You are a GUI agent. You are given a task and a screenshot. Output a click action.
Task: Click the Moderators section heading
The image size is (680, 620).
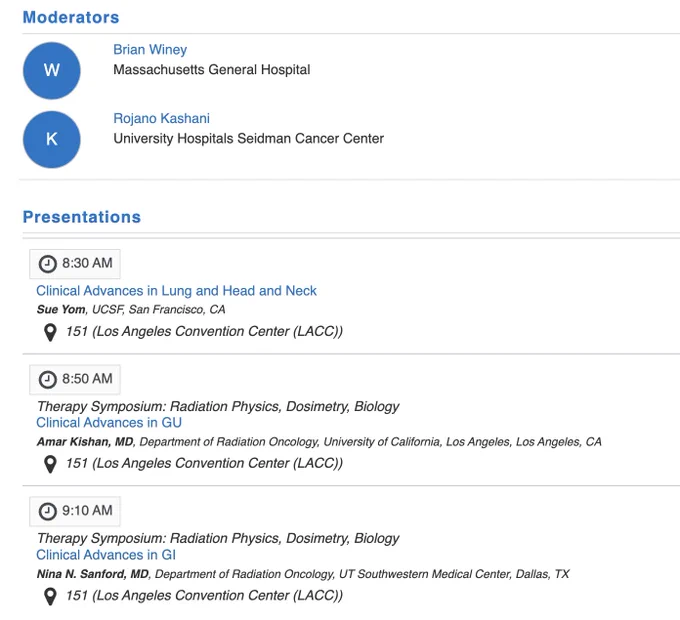point(71,17)
